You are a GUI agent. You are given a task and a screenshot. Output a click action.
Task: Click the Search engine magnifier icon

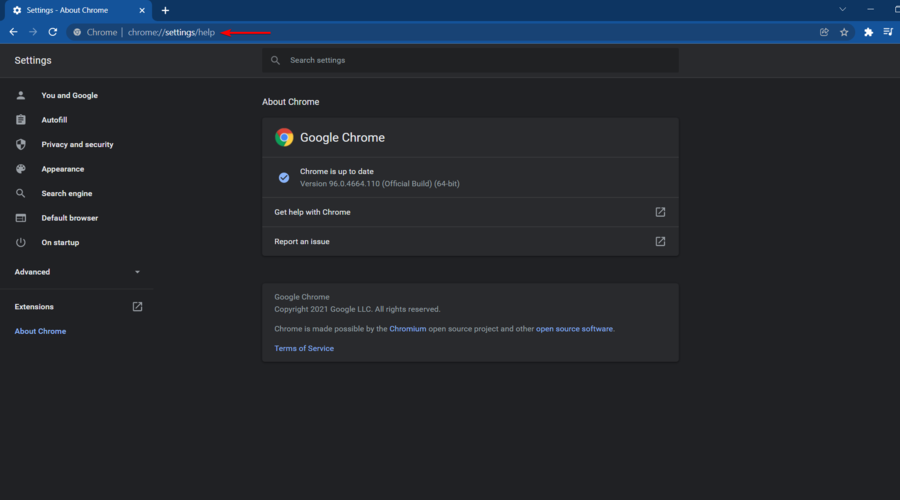21,193
